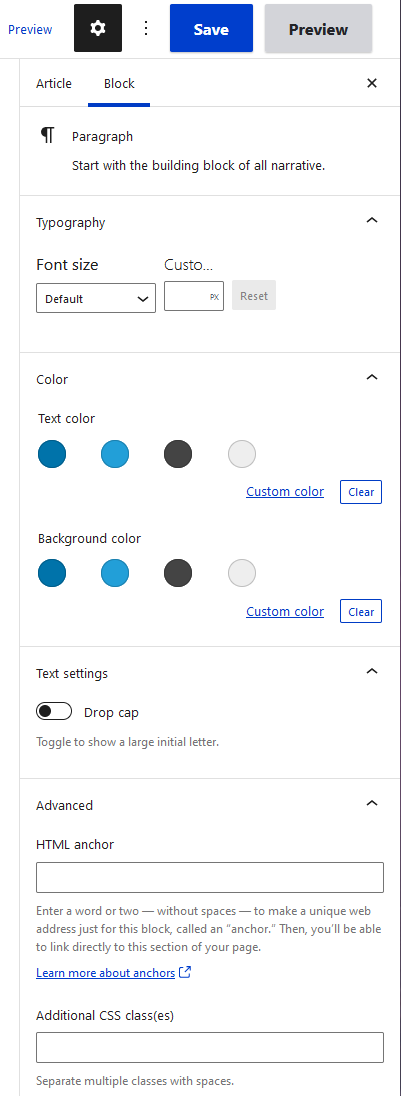The width and height of the screenshot is (401, 1096).
Task: Collapse the Text settings section
Action: pos(372,672)
